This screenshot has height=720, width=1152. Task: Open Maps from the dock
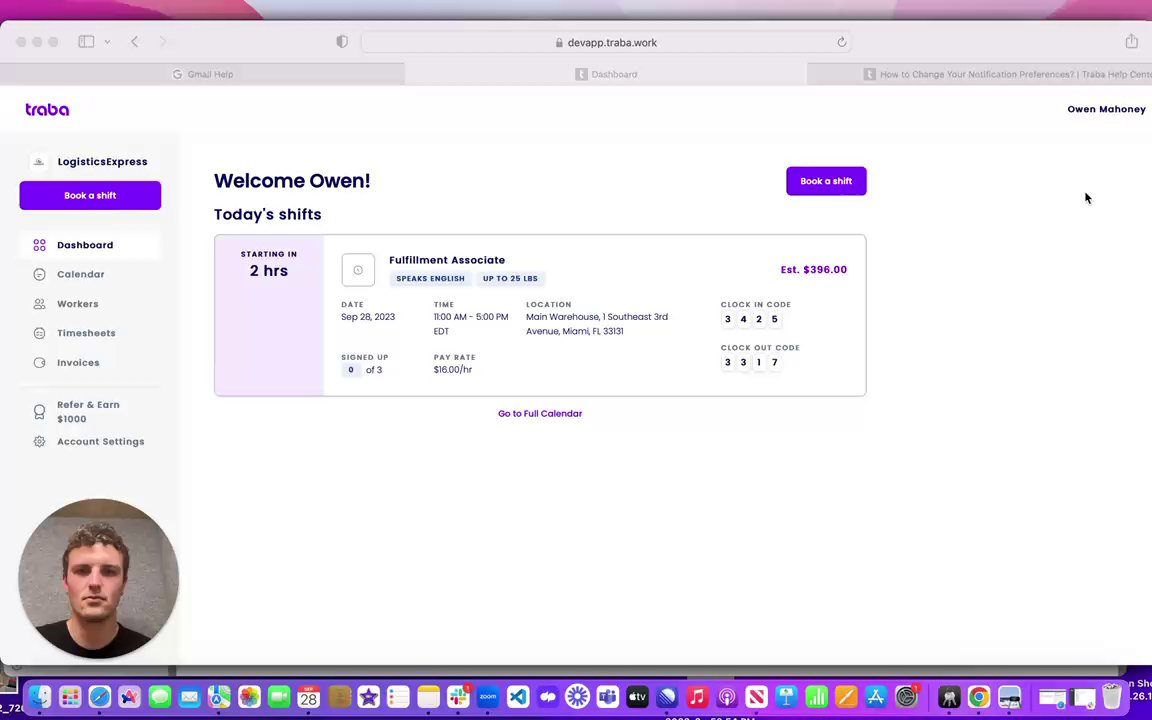pos(220,696)
